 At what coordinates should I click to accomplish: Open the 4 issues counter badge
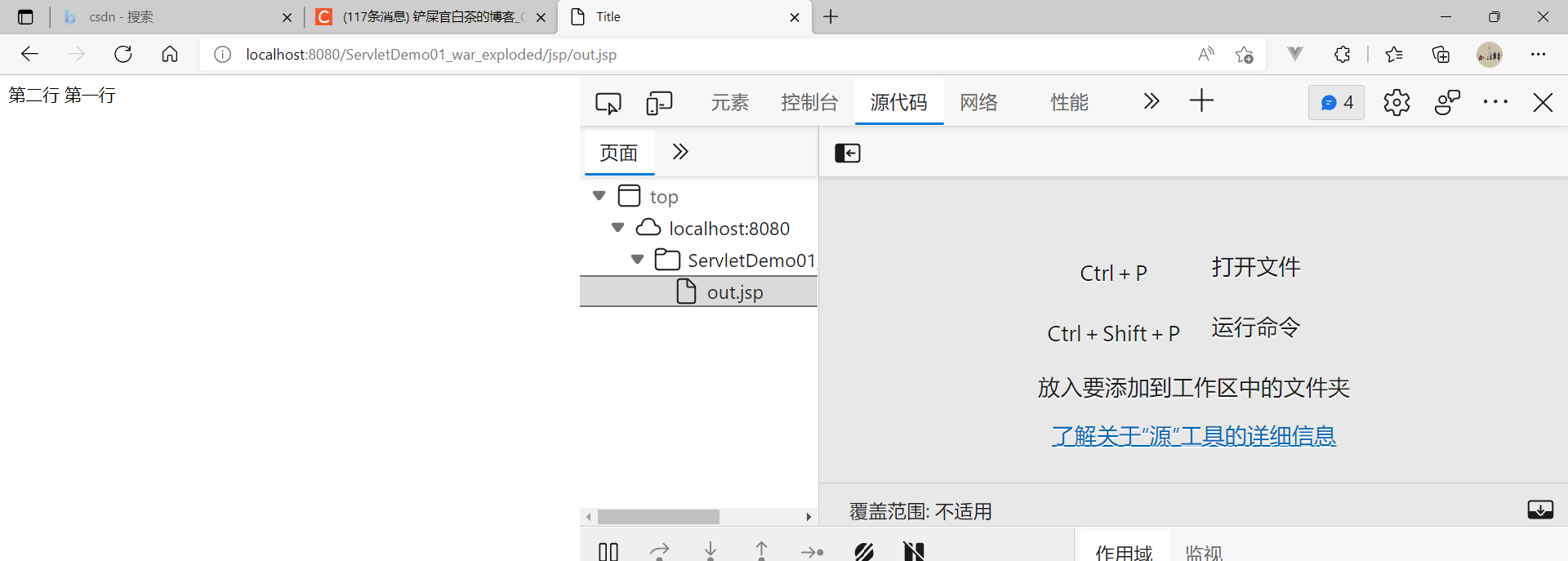pyautogui.click(x=1336, y=103)
